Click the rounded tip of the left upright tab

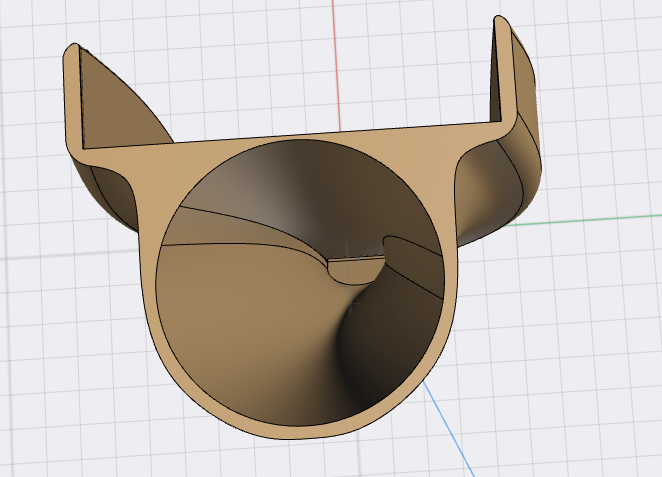(x=73, y=49)
